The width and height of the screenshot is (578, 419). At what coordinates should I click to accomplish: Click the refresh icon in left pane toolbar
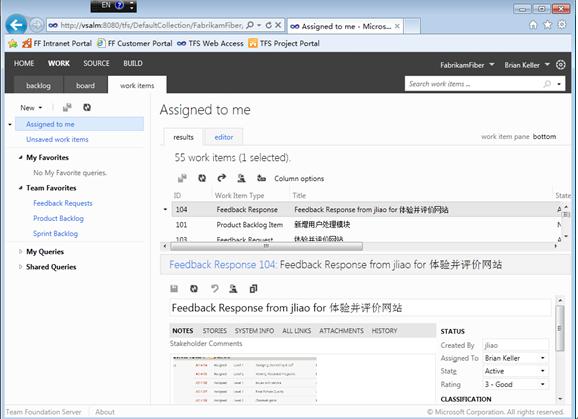pos(87,107)
